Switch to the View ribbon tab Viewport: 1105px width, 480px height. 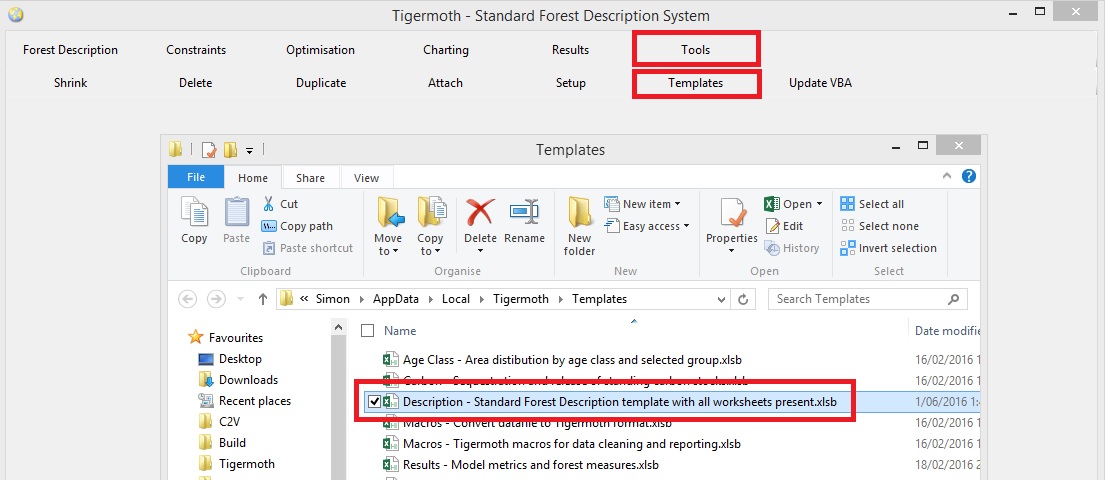click(366, 178)
